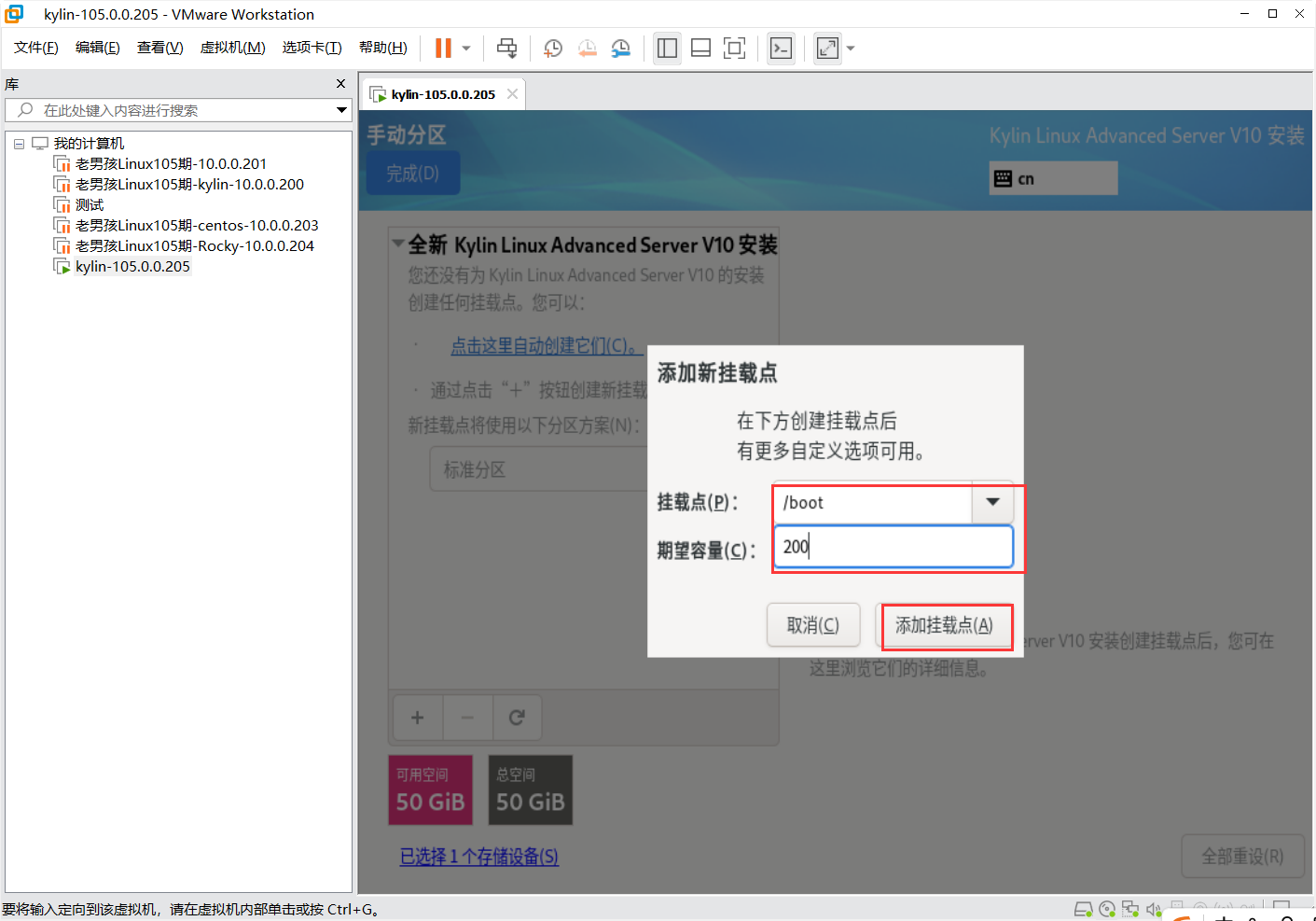Open the power options dropdown beside pause

pos(466,49)
